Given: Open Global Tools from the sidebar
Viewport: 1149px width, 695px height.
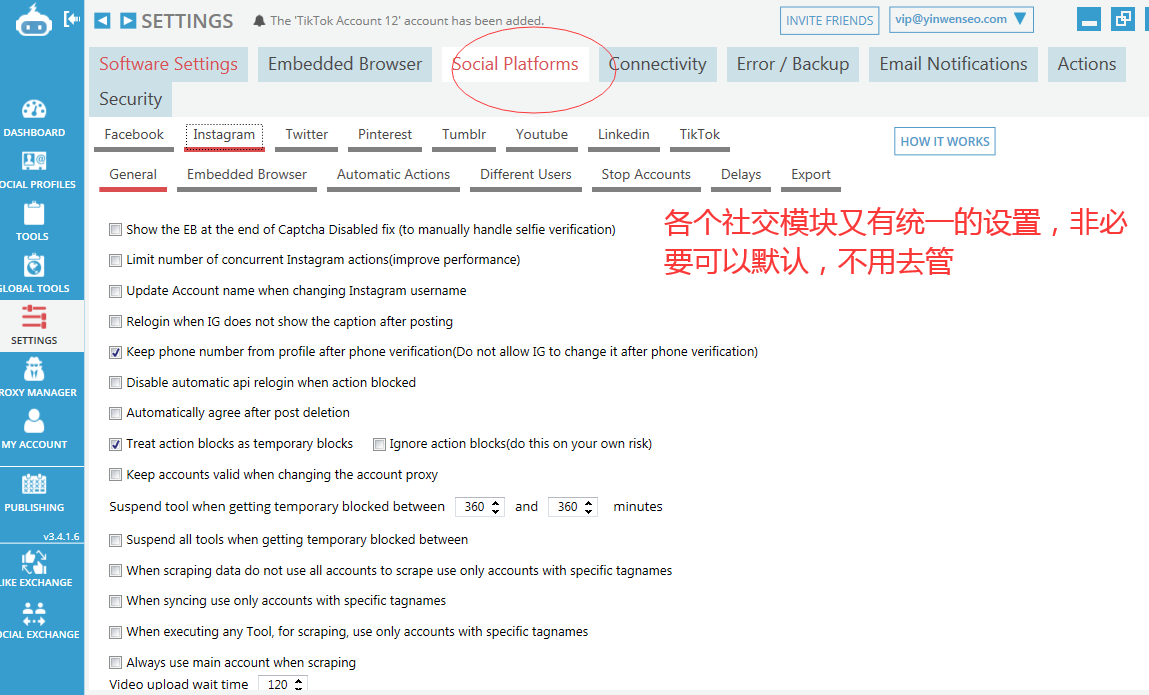Looking at the screenshot, I should (x=35, y=270).
